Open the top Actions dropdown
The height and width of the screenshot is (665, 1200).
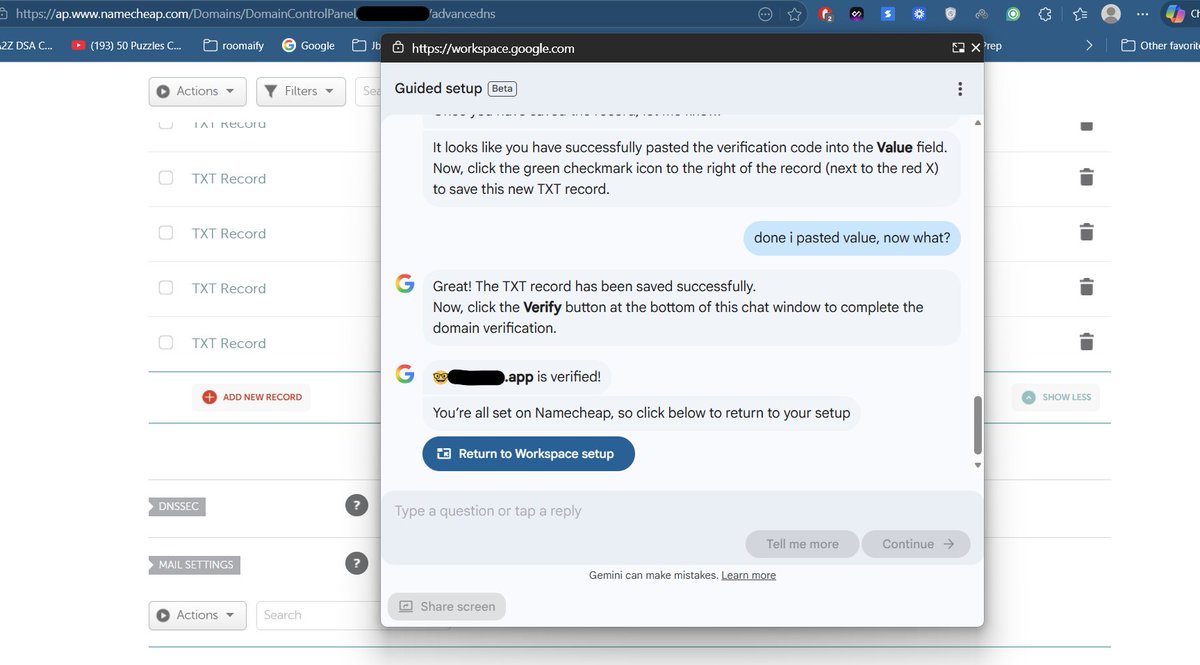click(198, 91)
